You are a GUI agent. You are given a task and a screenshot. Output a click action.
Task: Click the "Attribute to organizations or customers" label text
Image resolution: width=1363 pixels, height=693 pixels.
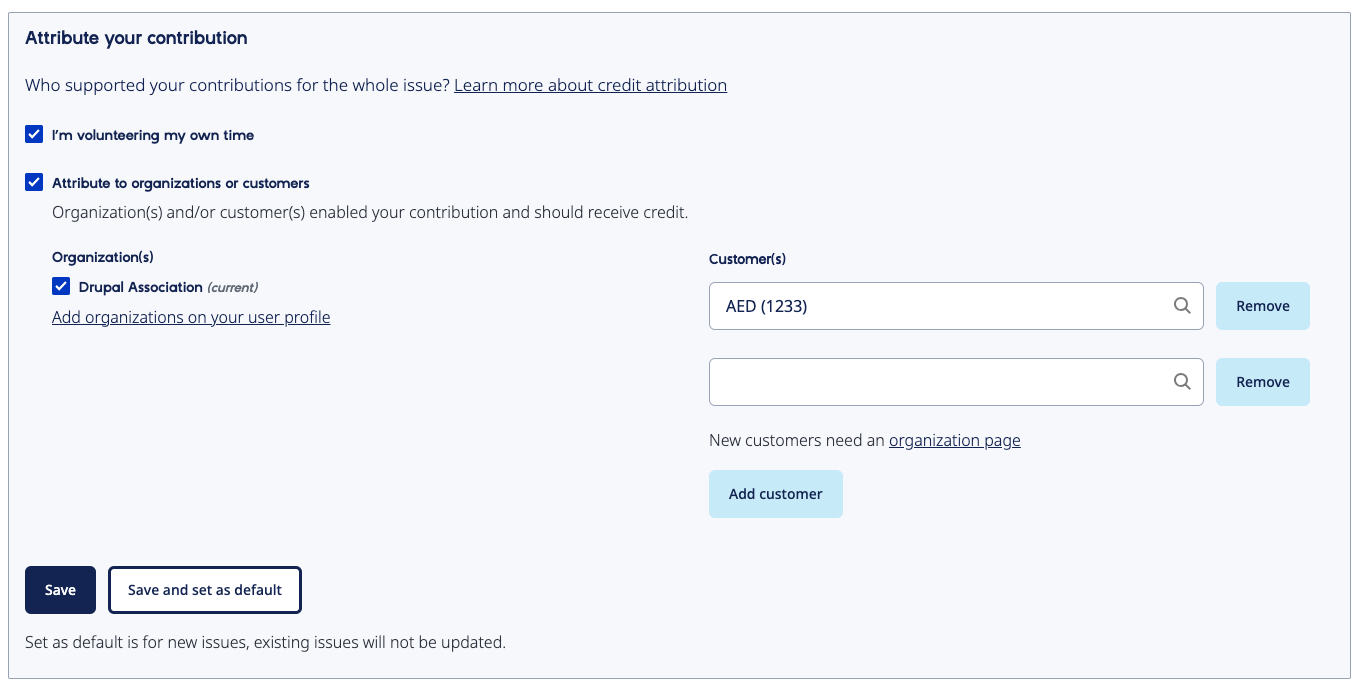[181, 183]
